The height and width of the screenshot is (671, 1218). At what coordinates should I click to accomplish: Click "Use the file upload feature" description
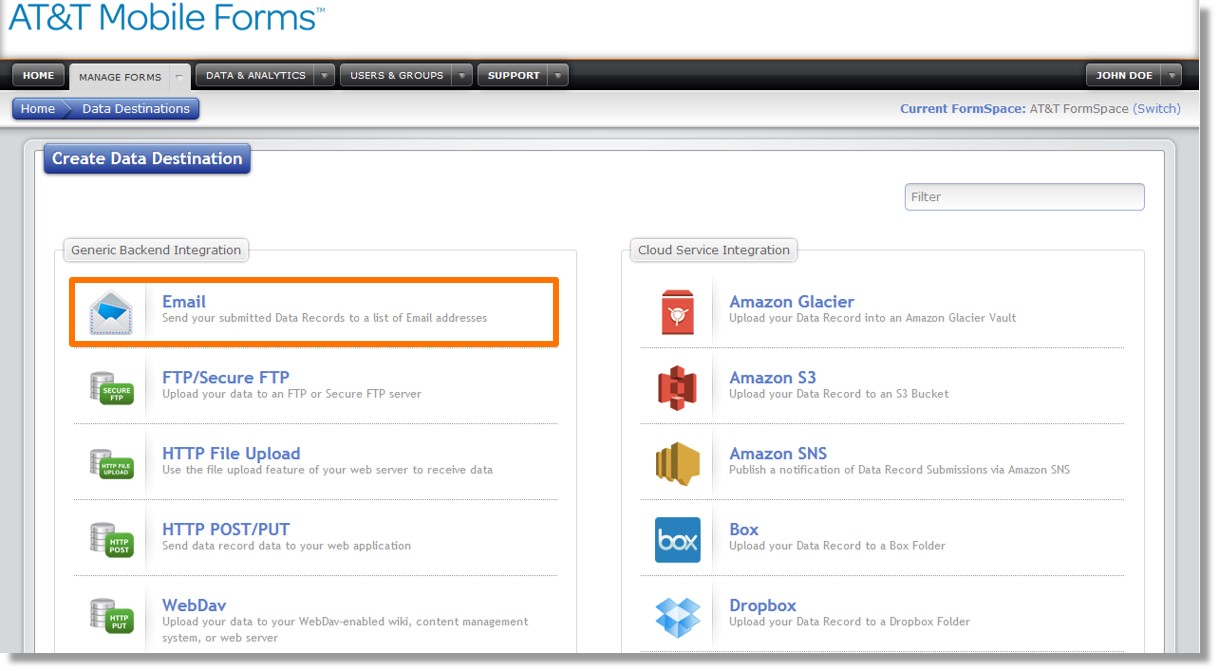tap(327, 470)
